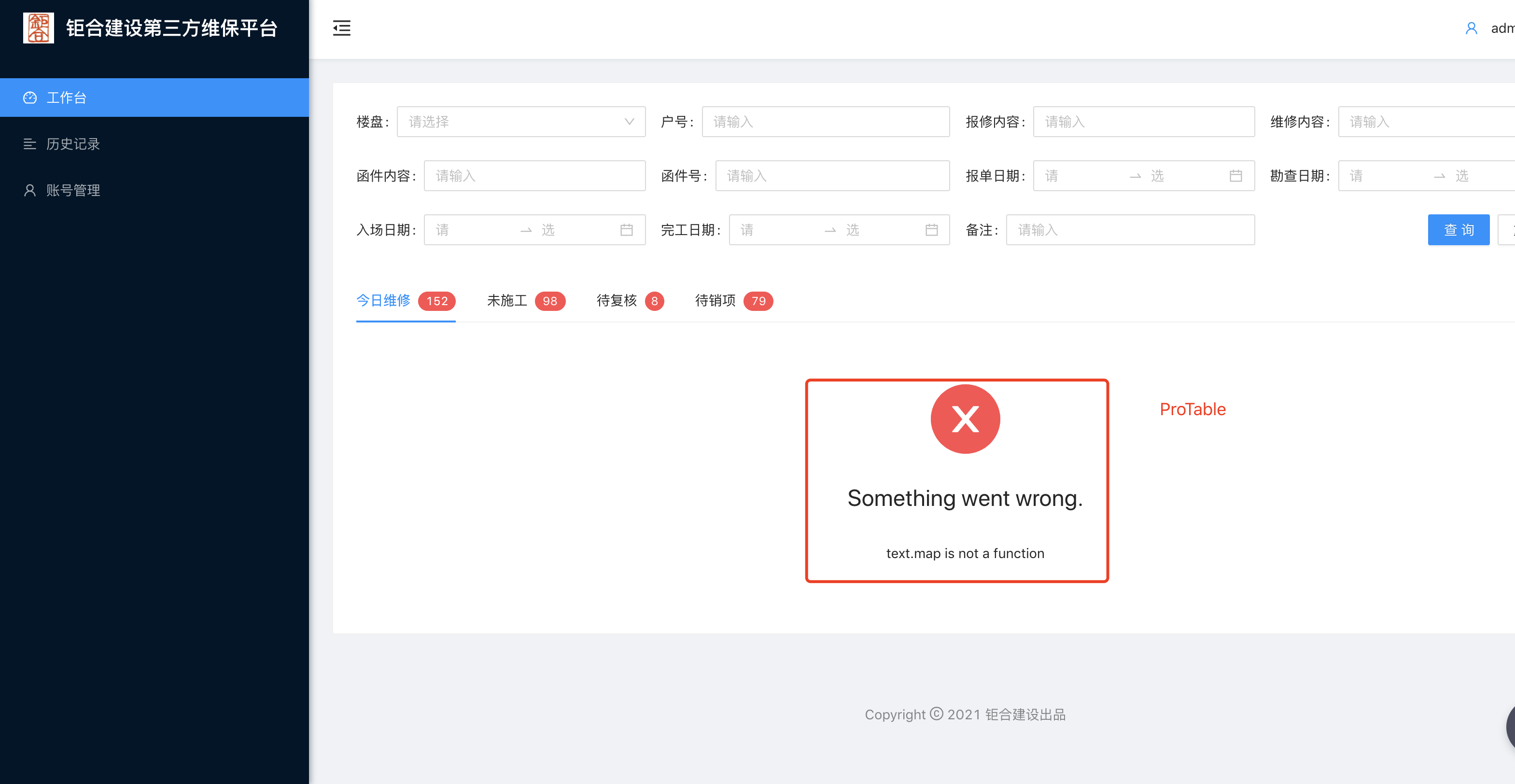
Task: Click the company seal logo icon
Action: click(x=38, y=27)
